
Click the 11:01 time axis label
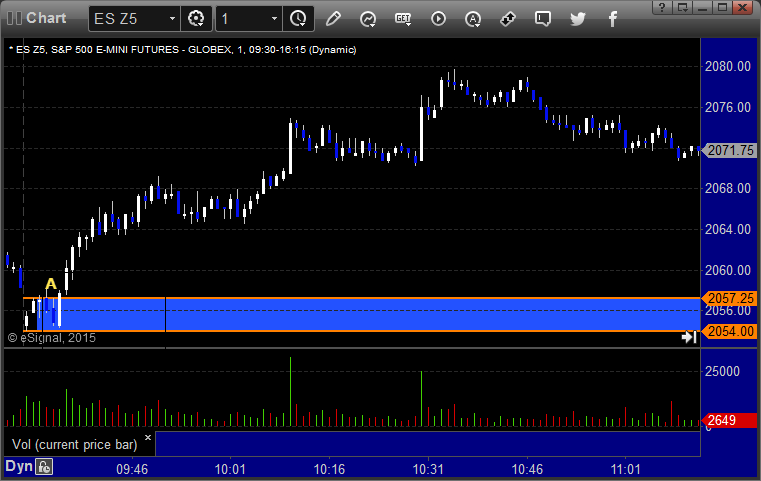[x=626, y=469]
